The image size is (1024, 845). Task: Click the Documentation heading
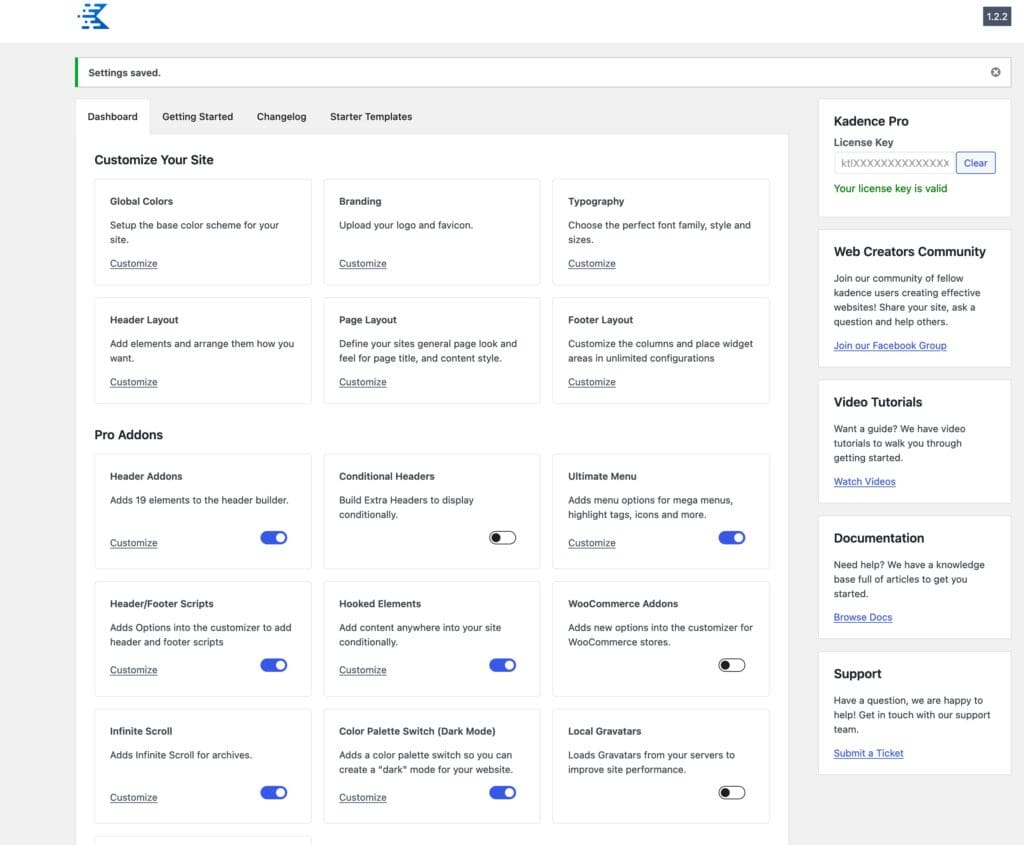tap(878, 538)
